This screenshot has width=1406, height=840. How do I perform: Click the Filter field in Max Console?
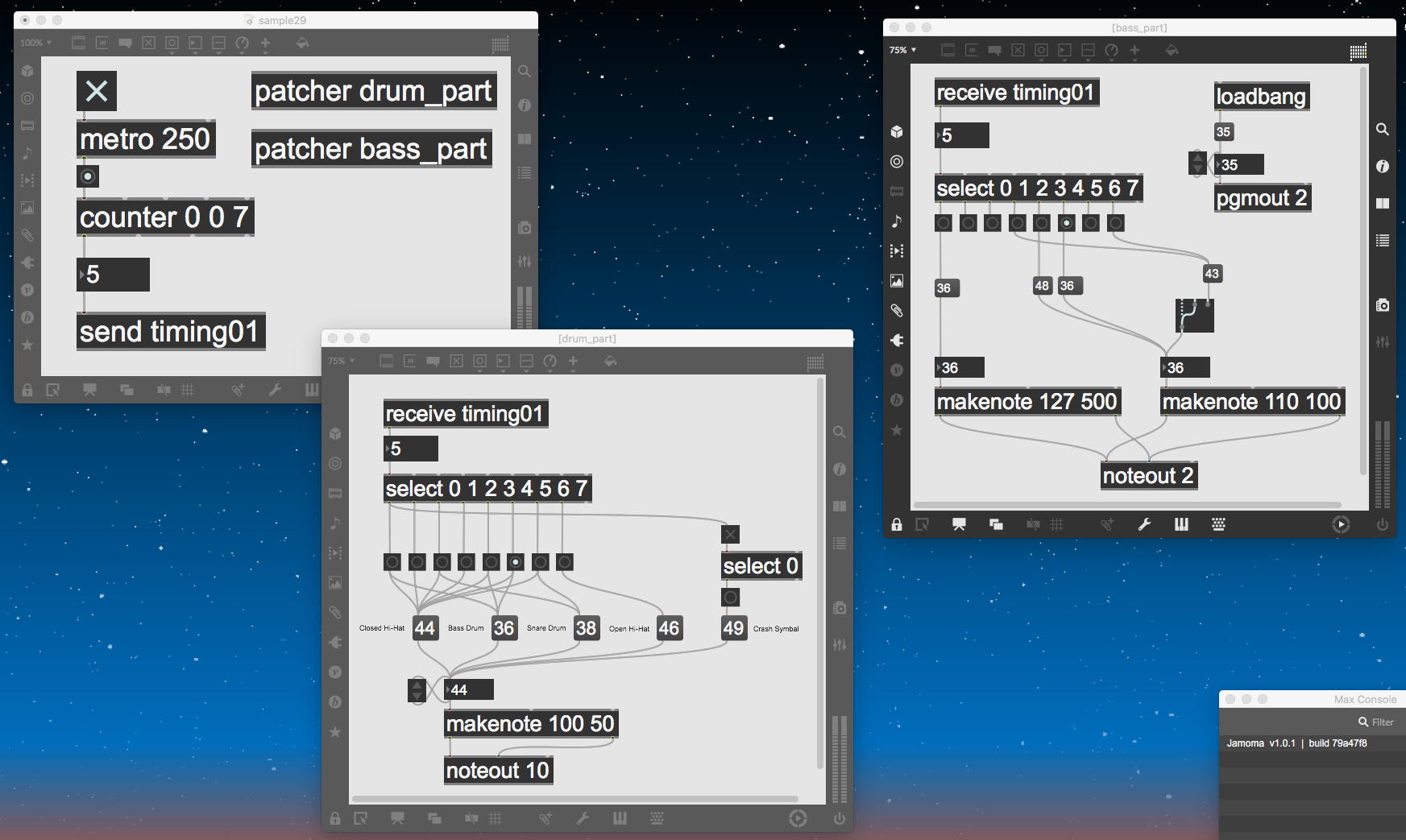1378,722
